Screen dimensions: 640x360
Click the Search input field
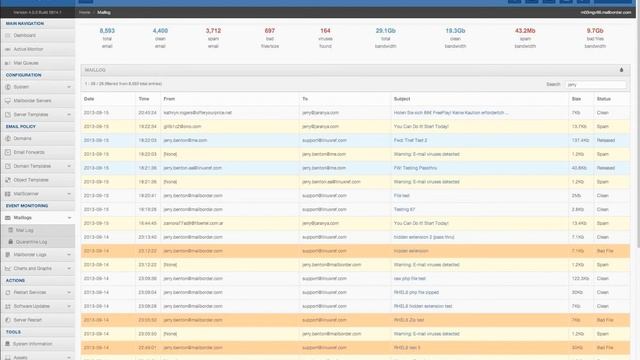tap(595, 84)
